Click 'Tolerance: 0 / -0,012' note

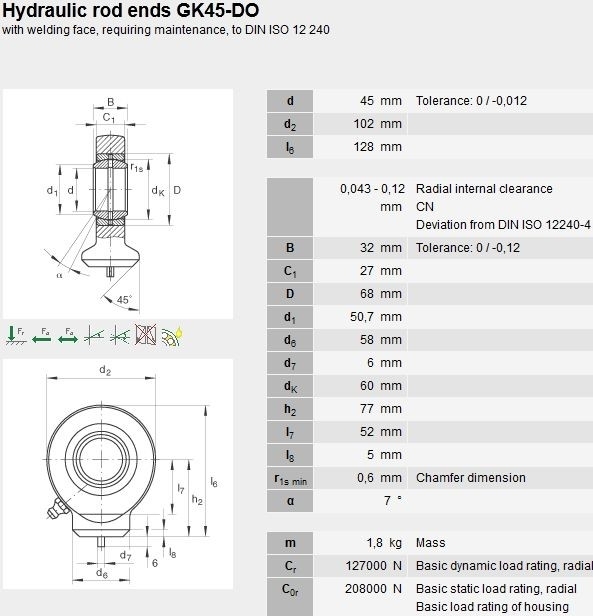pos(471,101)
